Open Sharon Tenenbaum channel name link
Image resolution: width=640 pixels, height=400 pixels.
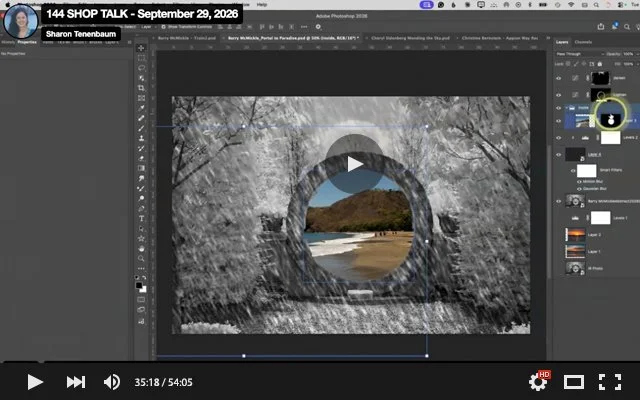[81, 34]
